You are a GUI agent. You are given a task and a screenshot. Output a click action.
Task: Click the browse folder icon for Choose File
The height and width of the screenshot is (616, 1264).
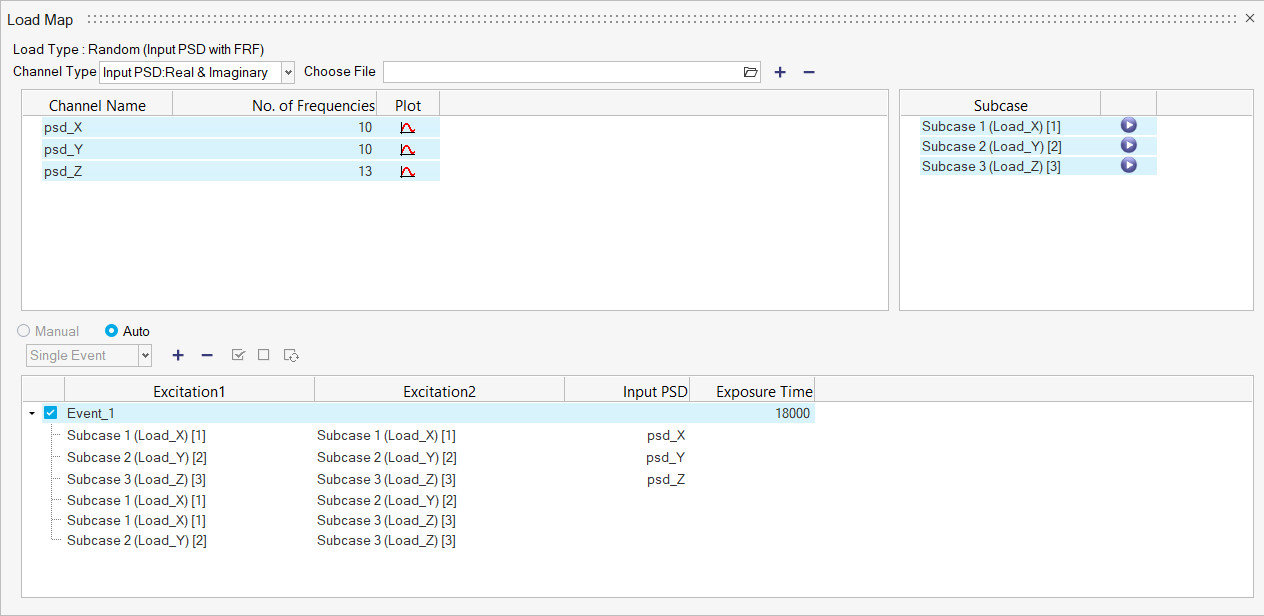click(751, 72)
